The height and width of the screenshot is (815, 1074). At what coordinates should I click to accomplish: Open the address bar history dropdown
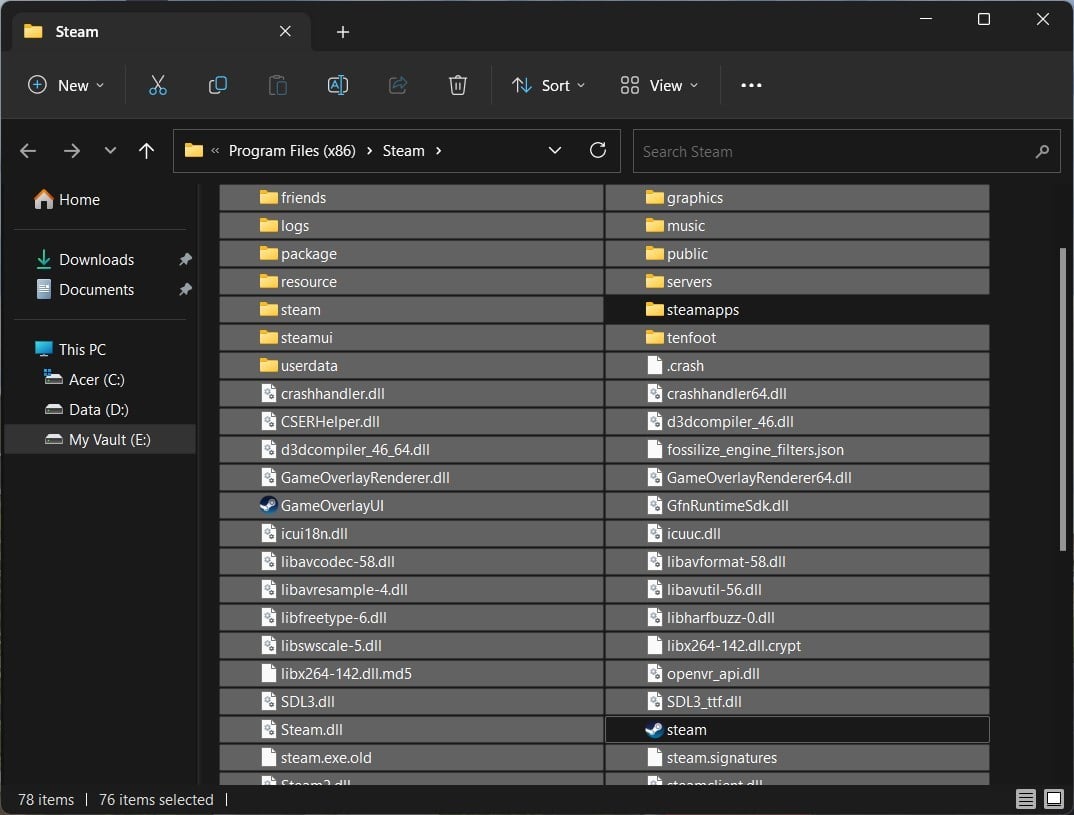[x=555, y=150]
